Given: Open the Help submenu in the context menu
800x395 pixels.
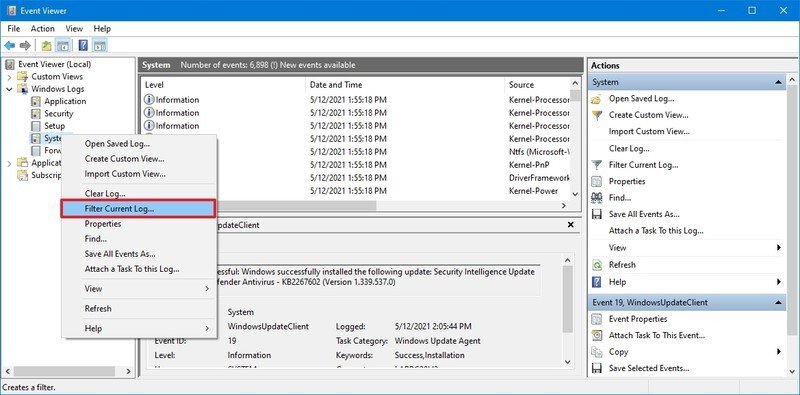Looking at the screenshot, I should 139,329.
